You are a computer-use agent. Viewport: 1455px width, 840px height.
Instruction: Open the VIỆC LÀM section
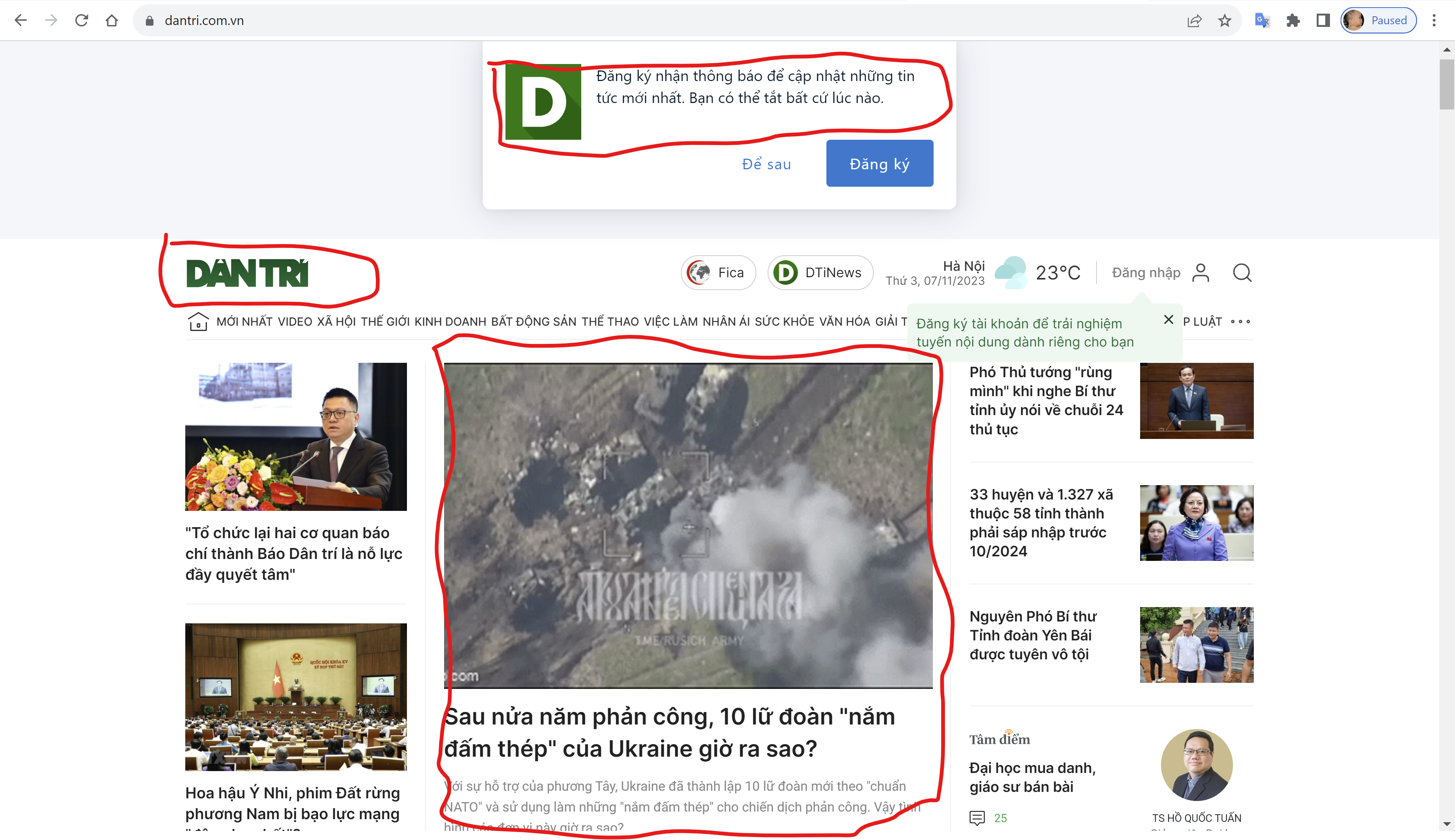click(x=671, y=322)
